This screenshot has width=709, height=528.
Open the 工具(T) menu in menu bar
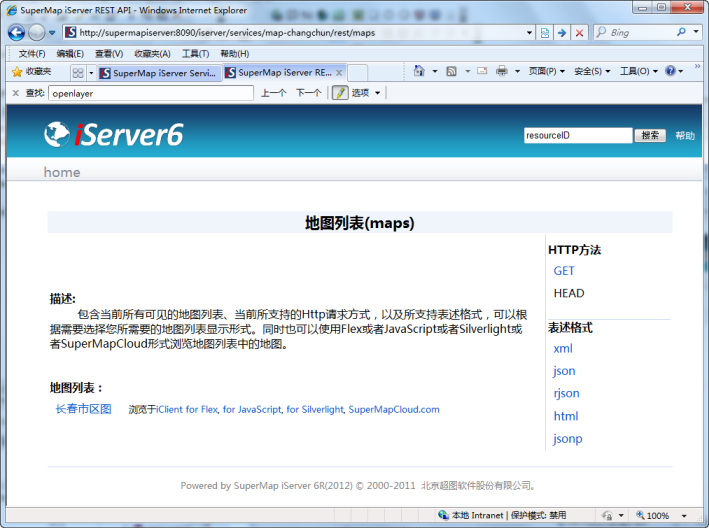(x=195, y=54)
